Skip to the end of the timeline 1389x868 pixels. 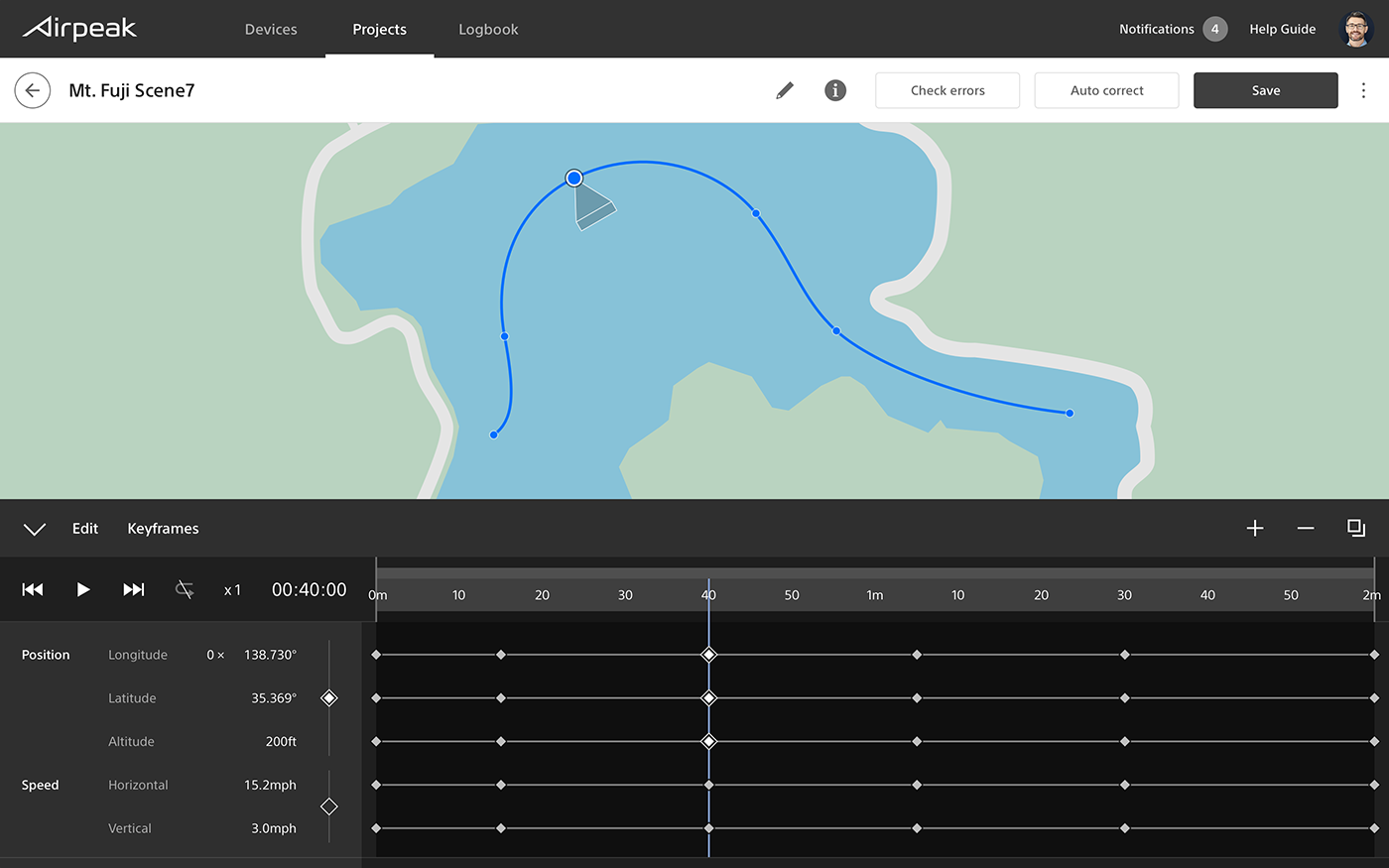133,589
